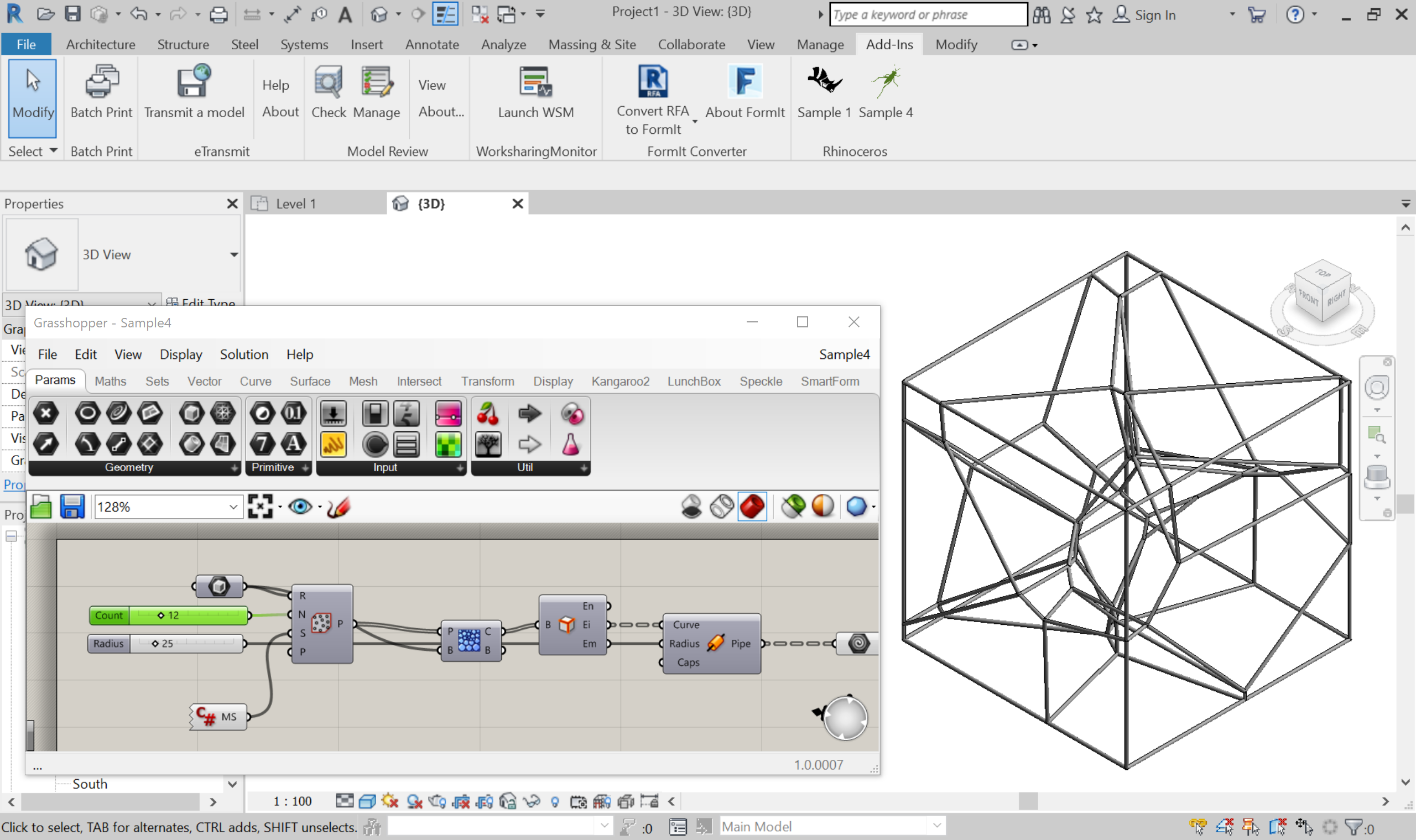Select the Voronoi 3D component node
Viewport: 1416px width, 840px height.
[470, 640]
